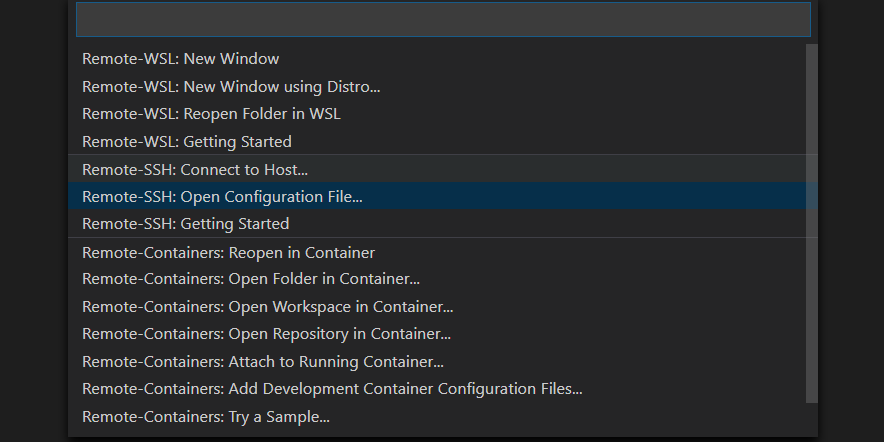
Task: Click the "Connect to Host..." text
Action: coord(244,170)
